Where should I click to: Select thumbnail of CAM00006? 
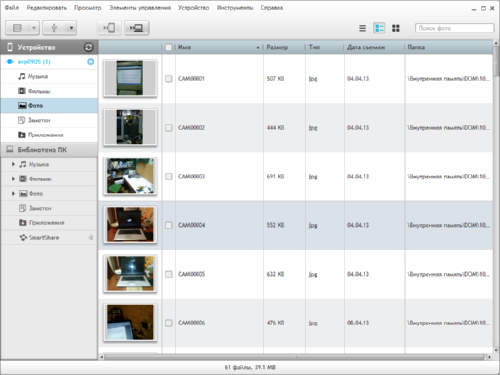tap(130, 323)
